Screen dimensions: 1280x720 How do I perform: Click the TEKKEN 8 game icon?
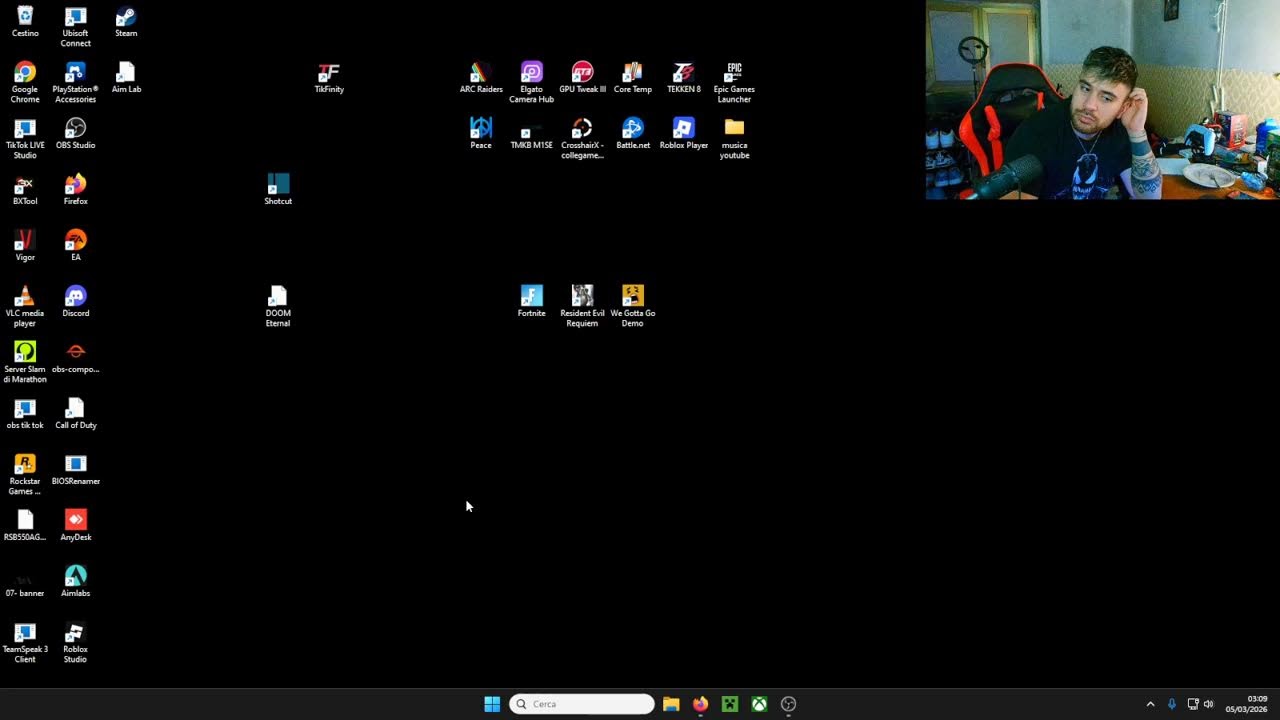(x=684, y=77)
